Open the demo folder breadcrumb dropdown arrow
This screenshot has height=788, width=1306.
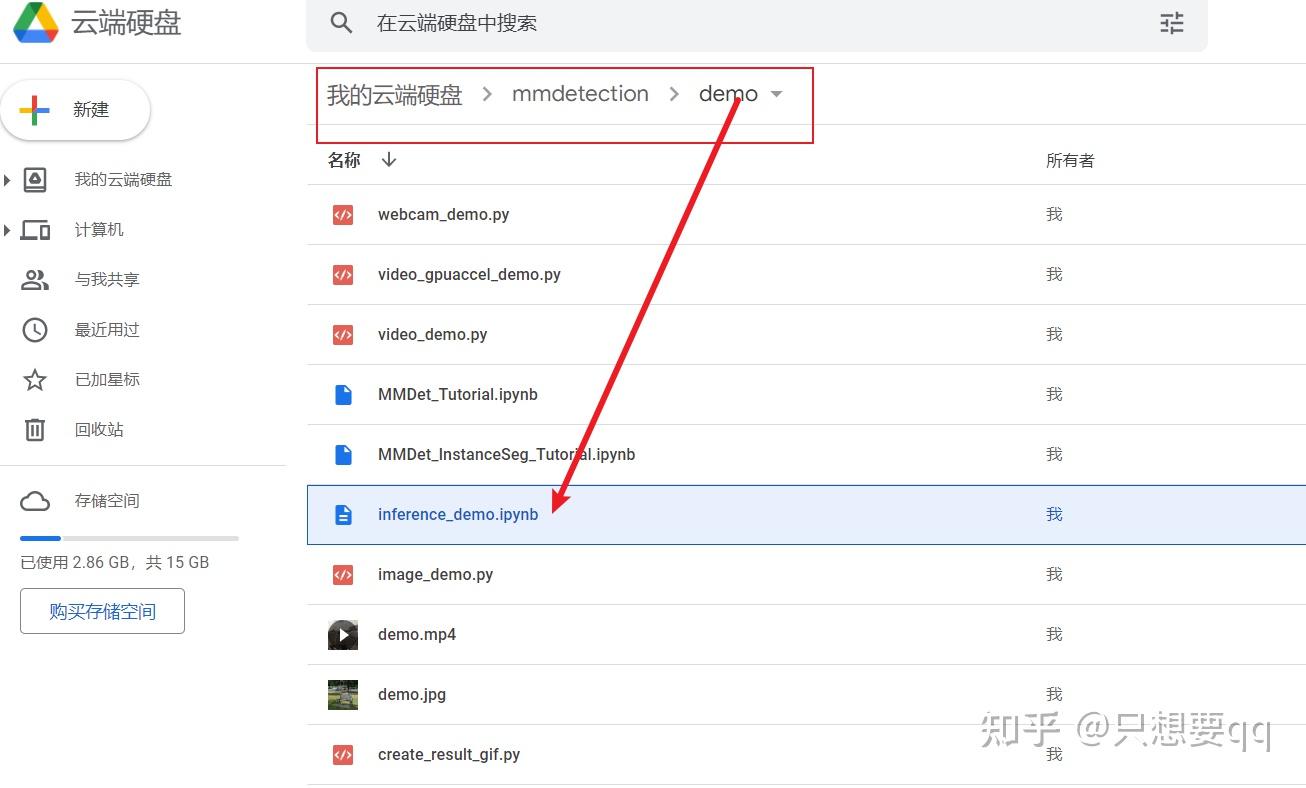click(778, 93)
